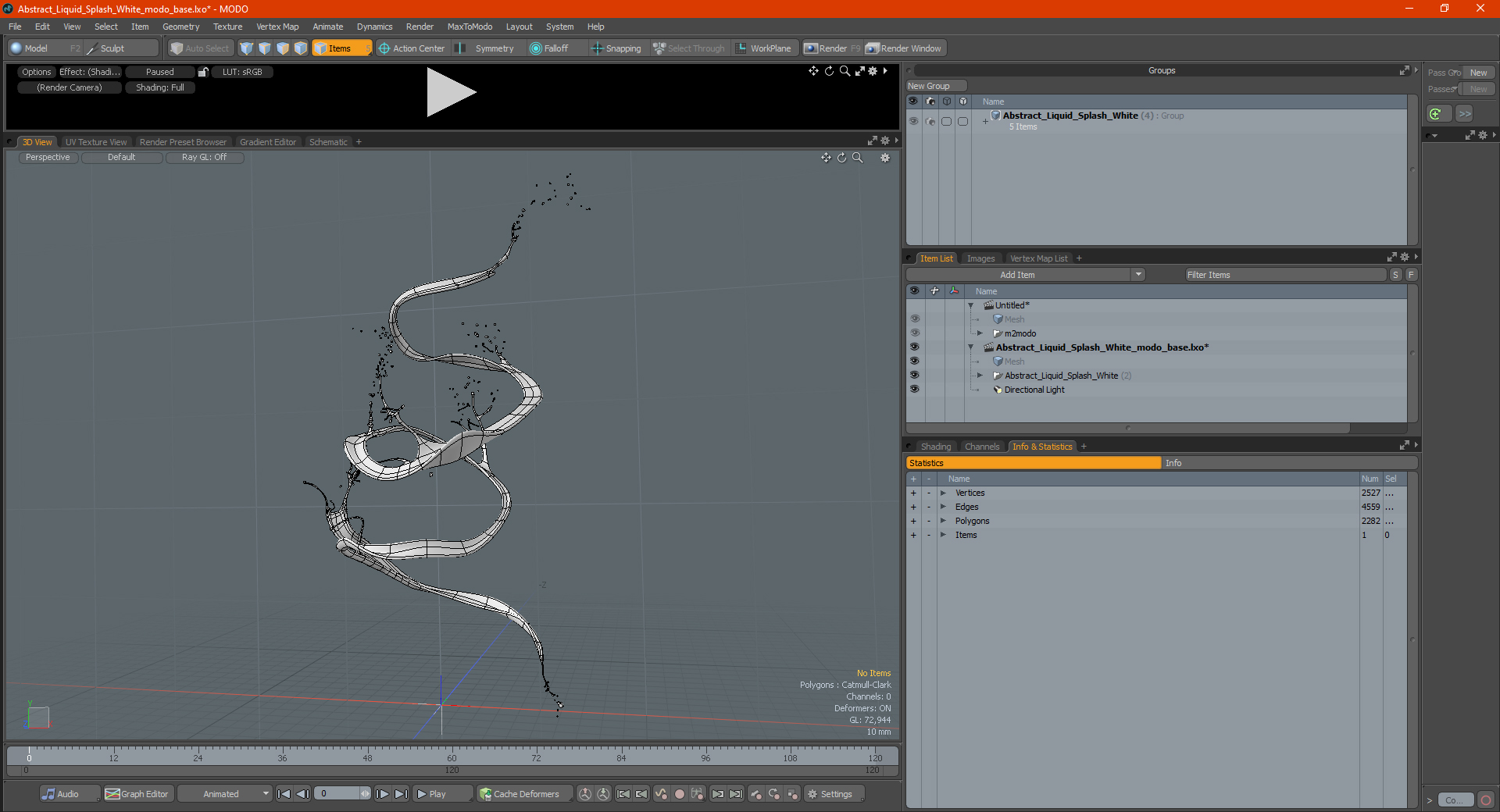This screenshot has height=812, width=1500.
Task: Unlock the preview lock icon
Action: click(x=203, y=72)
